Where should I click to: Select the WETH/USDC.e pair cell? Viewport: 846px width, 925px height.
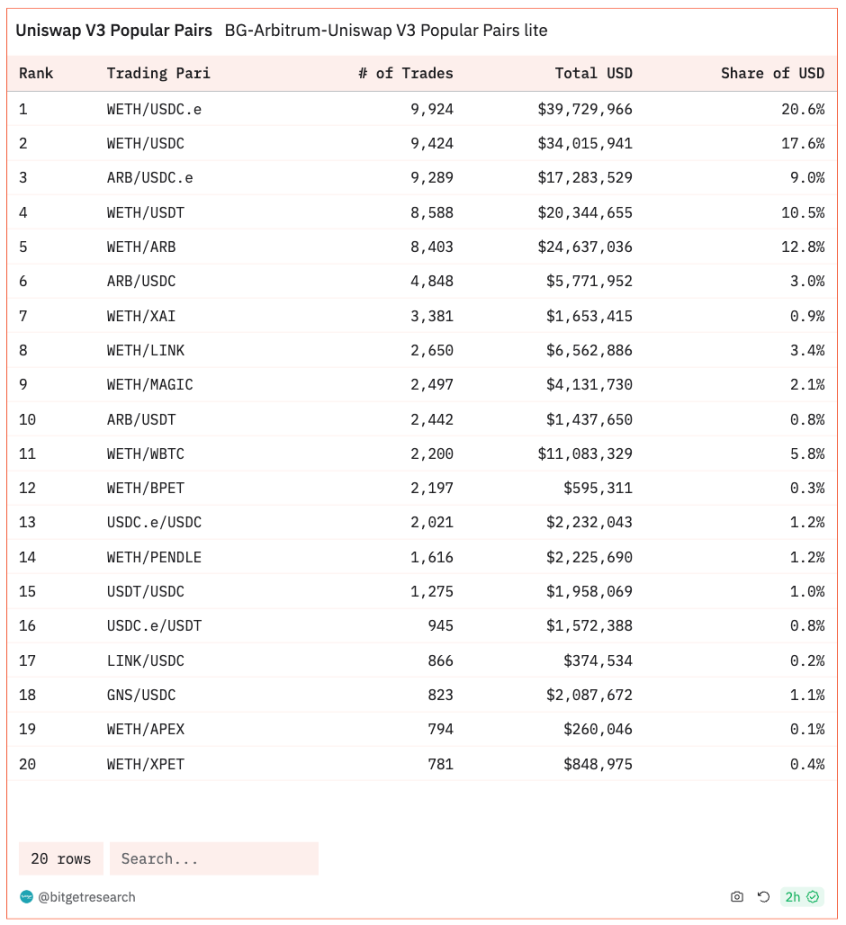pos(154,109)
